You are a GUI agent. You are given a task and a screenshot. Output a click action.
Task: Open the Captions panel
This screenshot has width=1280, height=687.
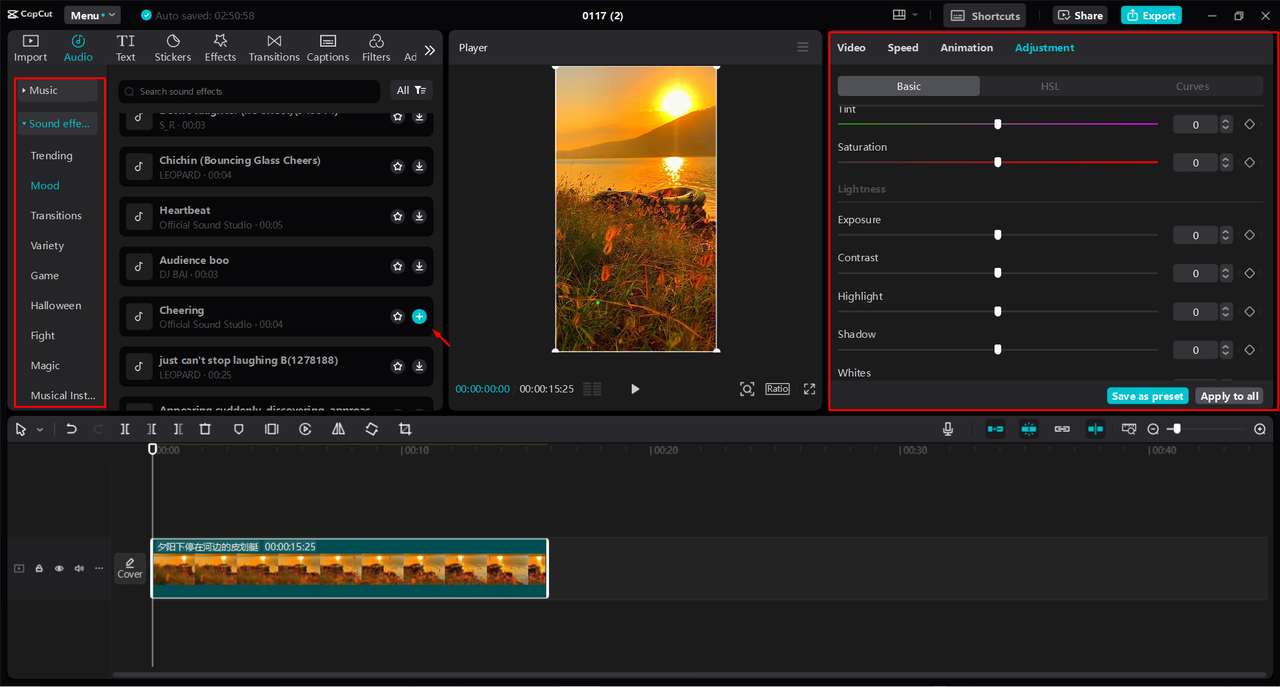click(x=328, y=48)
